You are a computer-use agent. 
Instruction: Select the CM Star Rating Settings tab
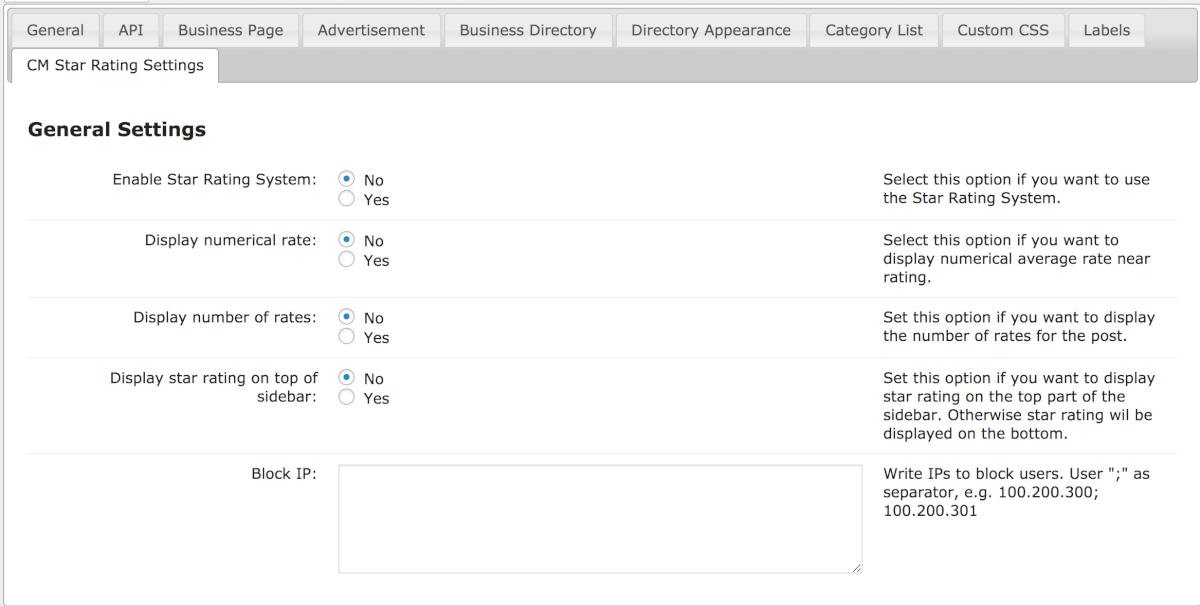pos(115,65)
